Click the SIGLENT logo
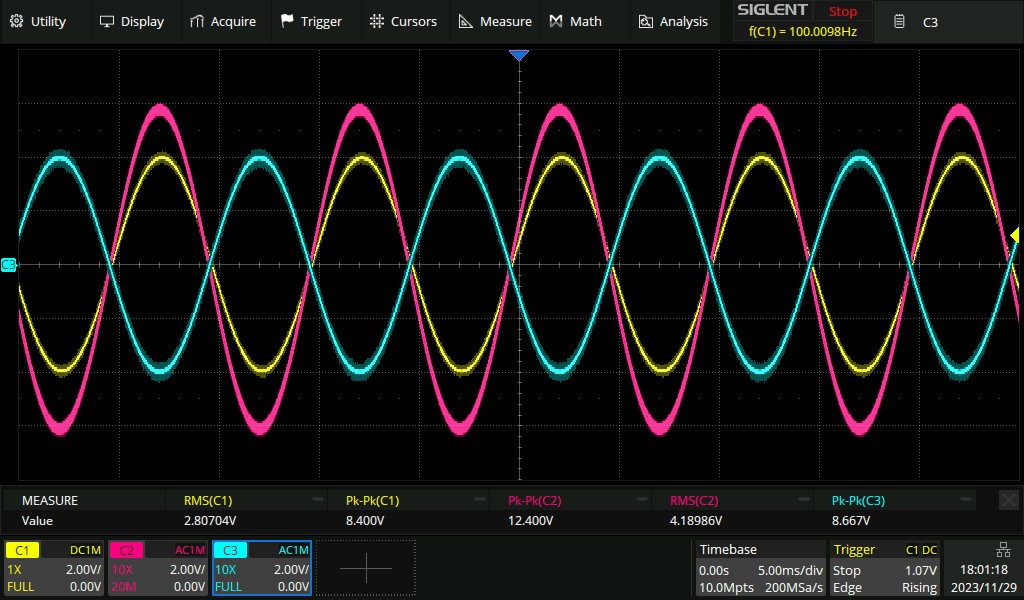The height and width of the screenshot is (600, 1024). [x=772, y=10]
